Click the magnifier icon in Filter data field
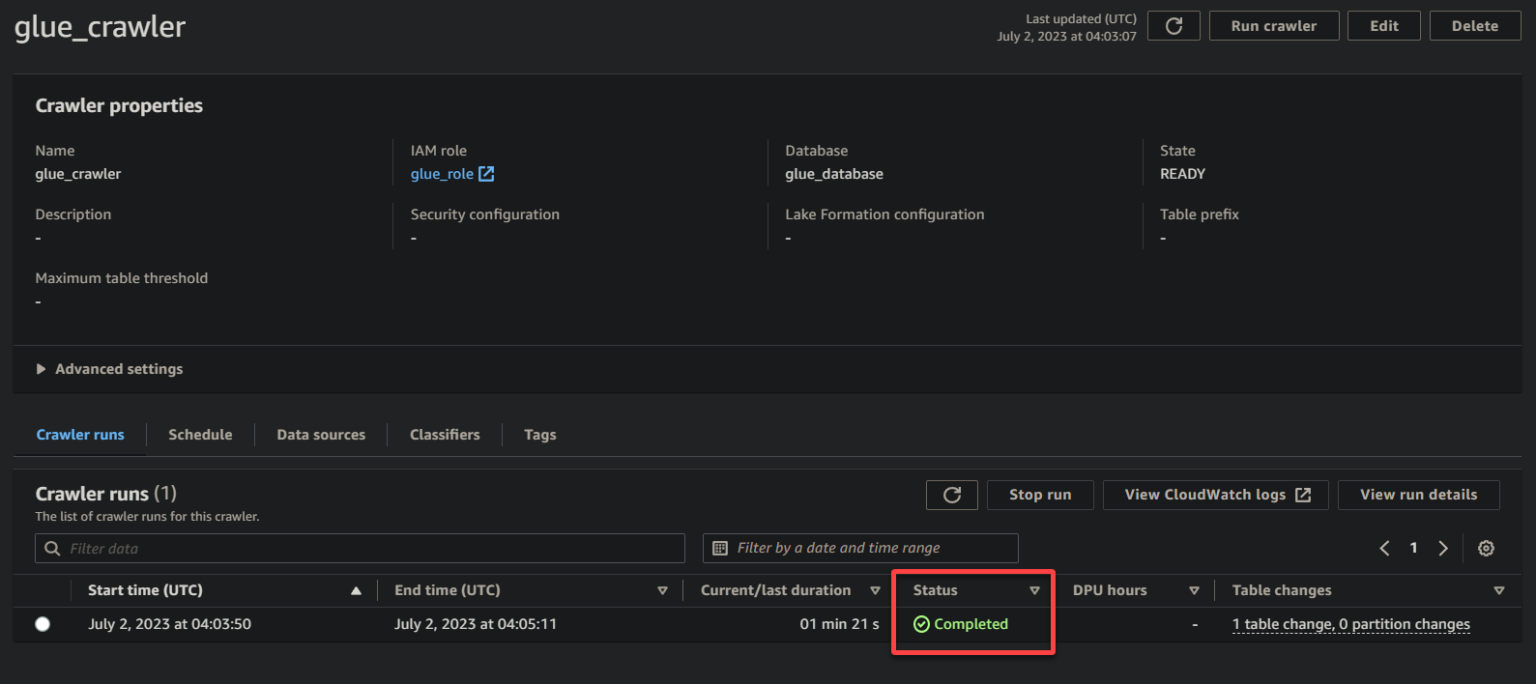This screenshot has width=1536, height=684. (x=51, y=548)
